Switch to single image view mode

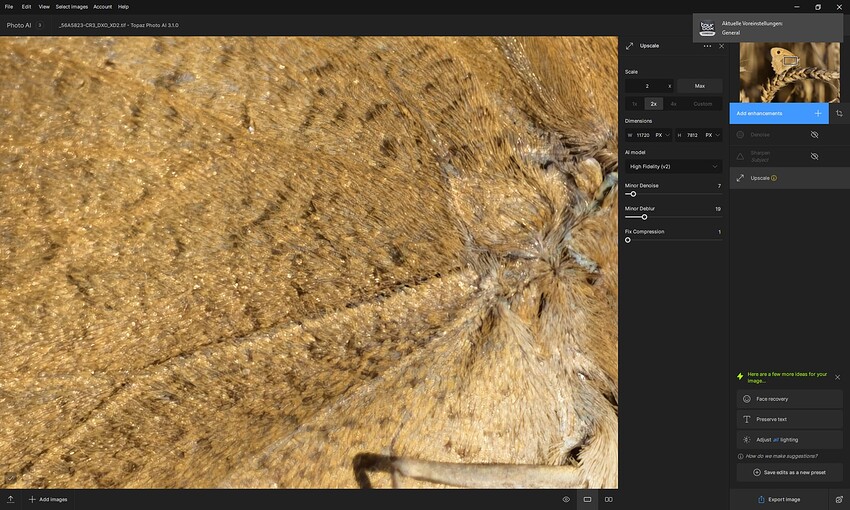(x=587, y=499)
